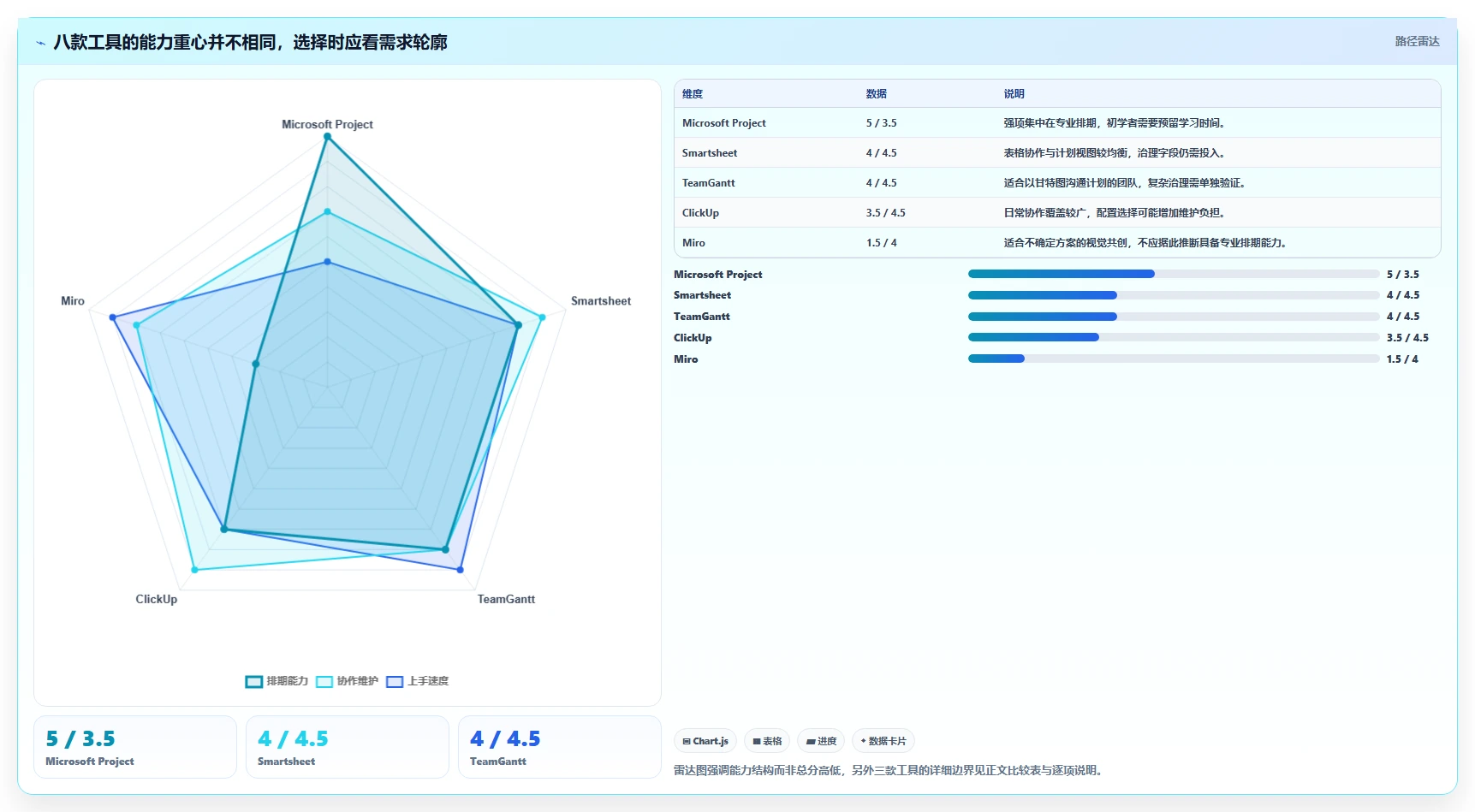Click the TeamGantt radar axis label
This screenshot has width=1475, height=812.
(506, 599)
